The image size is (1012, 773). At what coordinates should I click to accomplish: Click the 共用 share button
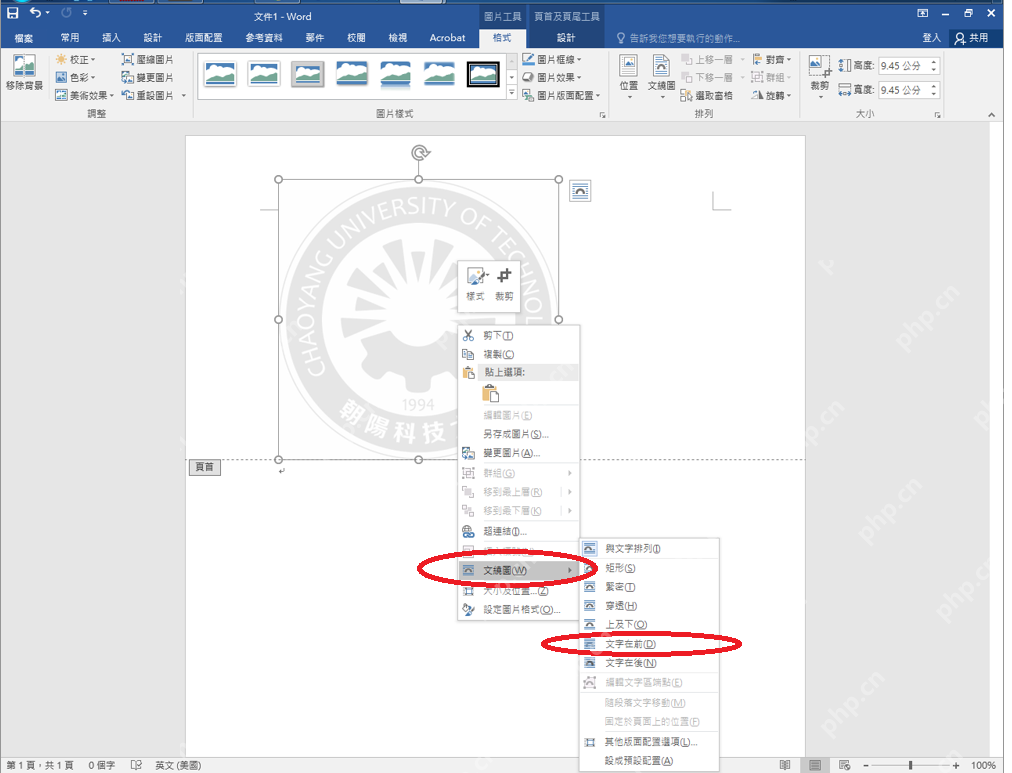[971, 38]
